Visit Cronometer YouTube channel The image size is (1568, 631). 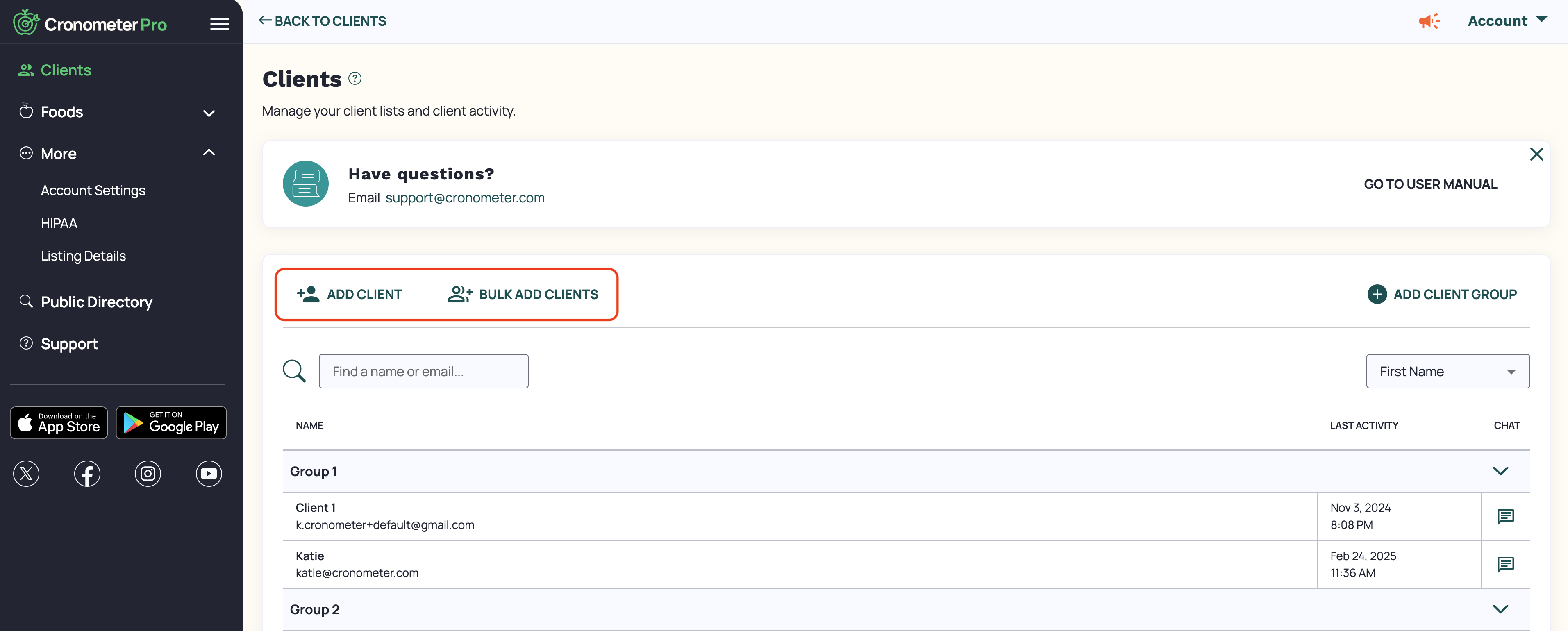click(x=209, y=473)
